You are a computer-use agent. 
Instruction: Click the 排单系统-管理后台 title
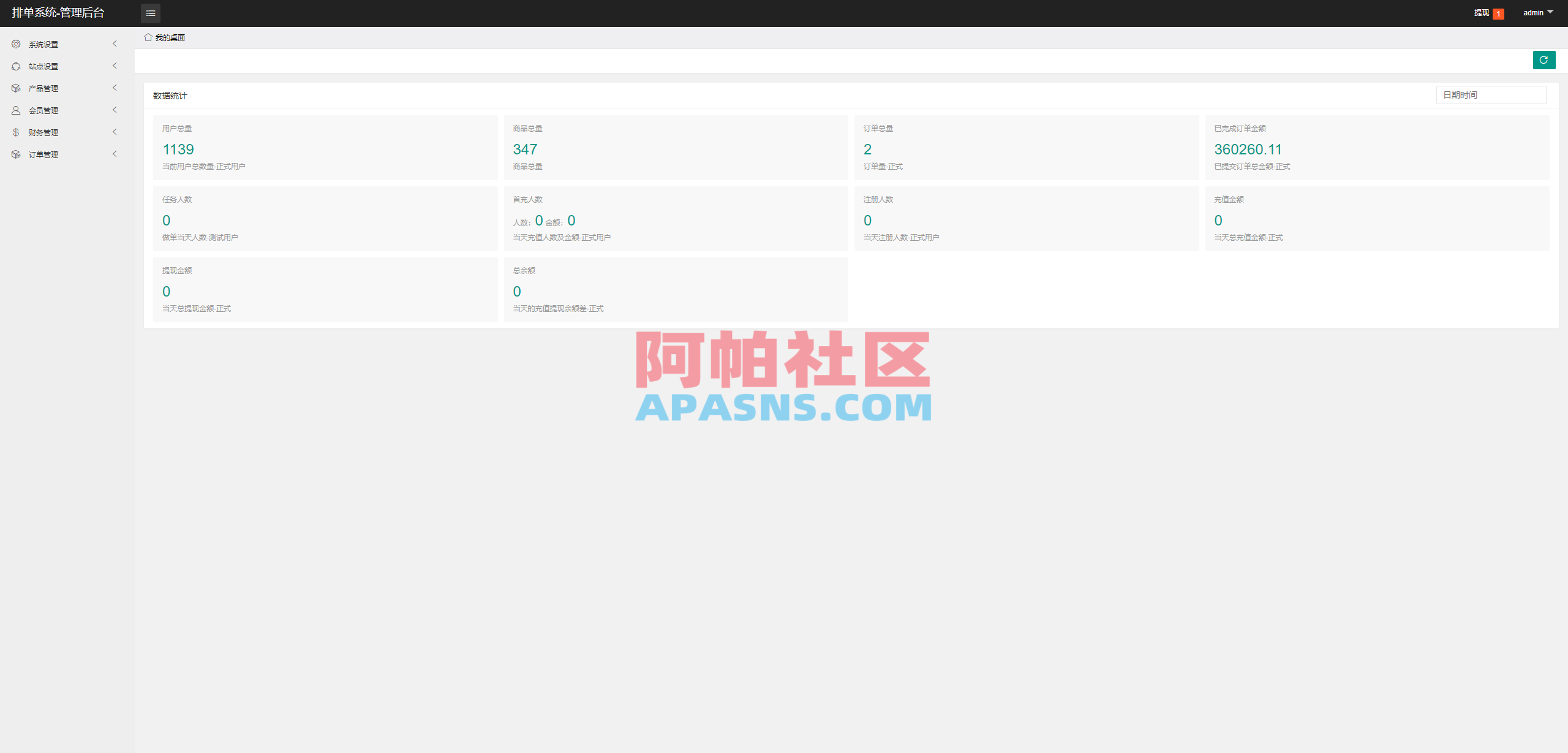(58, 13)
